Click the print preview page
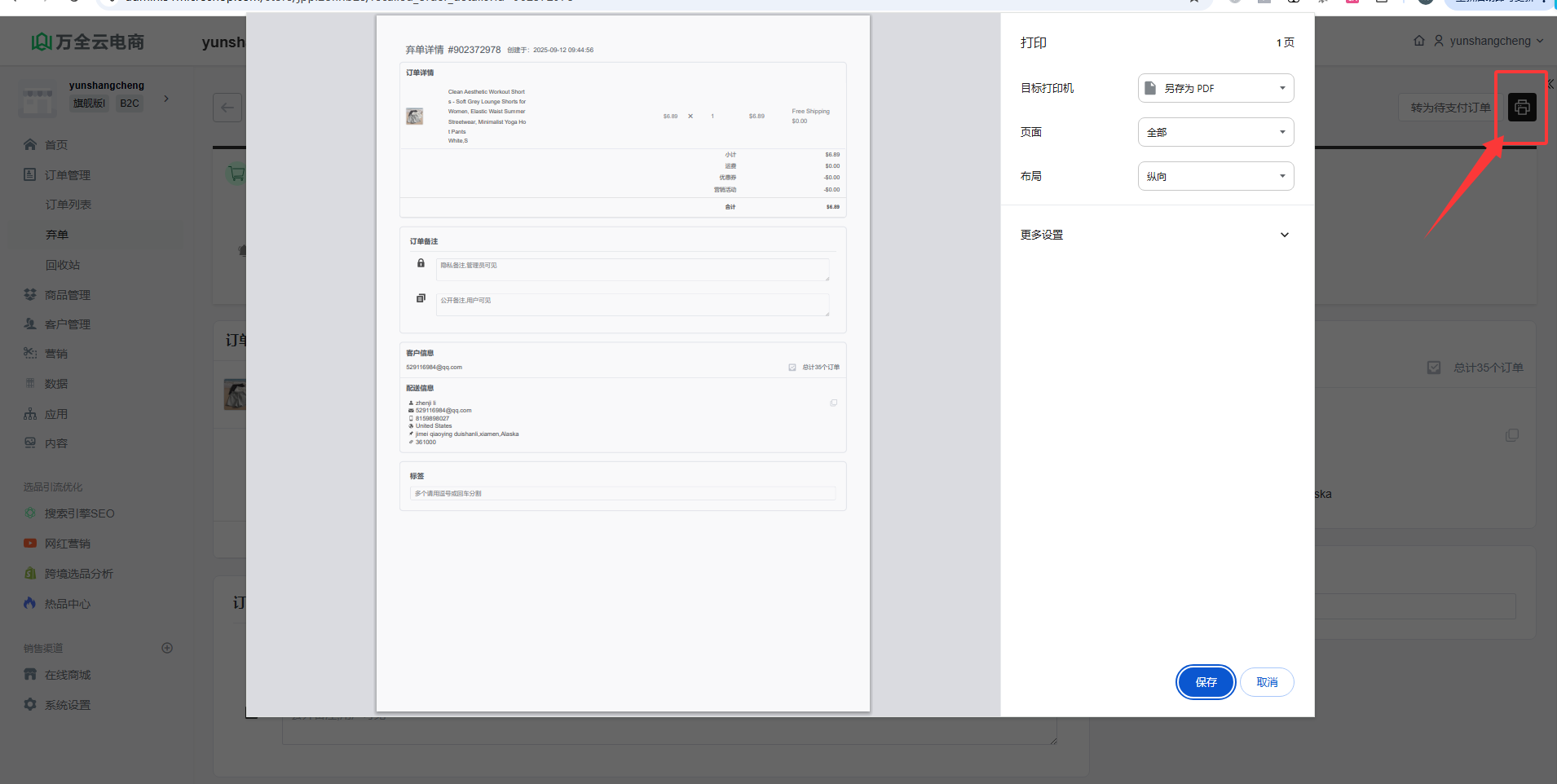Image resolution: width=1557 pixels, height=784 pixels. point(623,363)
